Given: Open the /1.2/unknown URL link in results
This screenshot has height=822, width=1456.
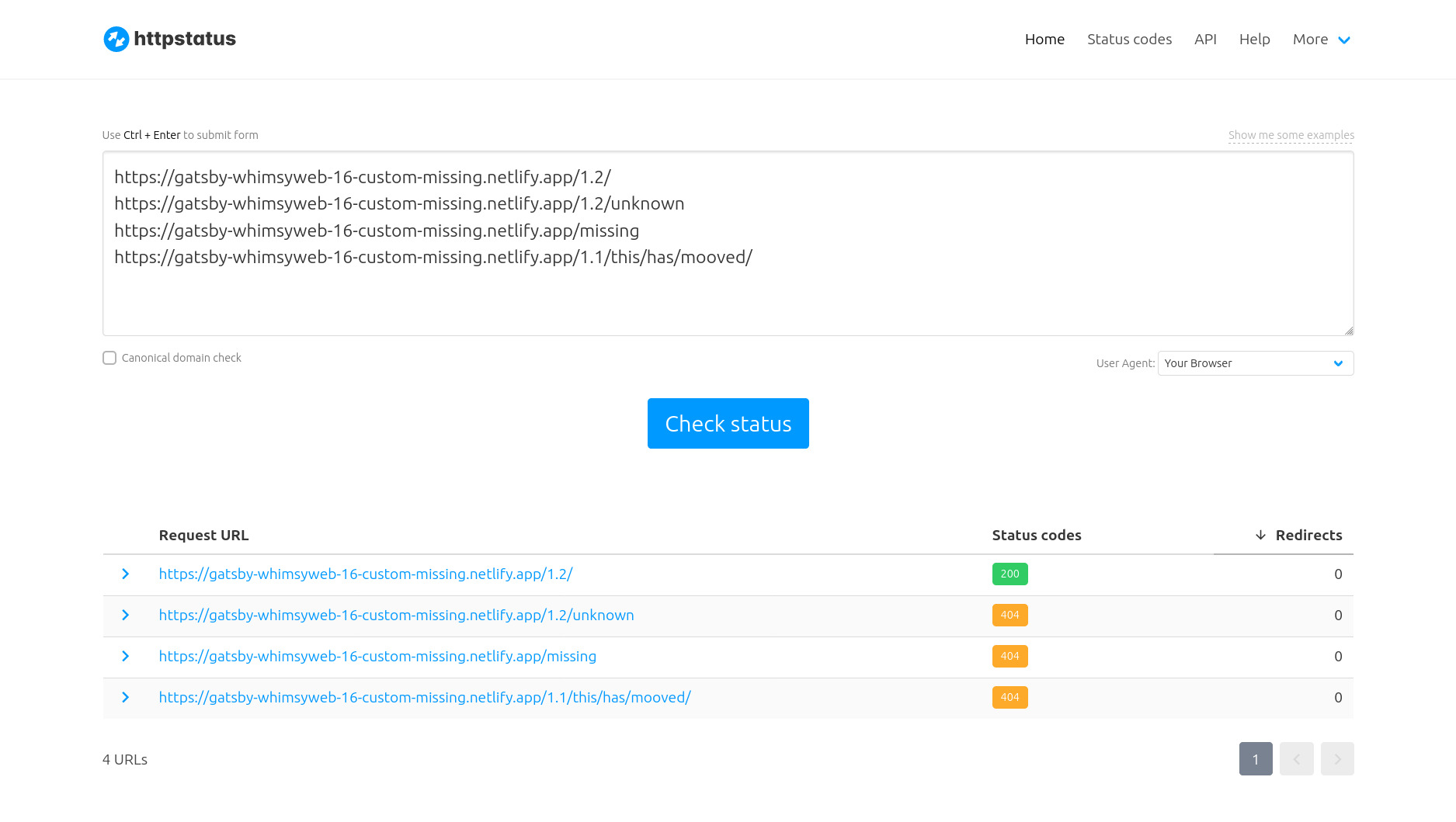Looking at the screenshot, I should (x=396, y=616).
